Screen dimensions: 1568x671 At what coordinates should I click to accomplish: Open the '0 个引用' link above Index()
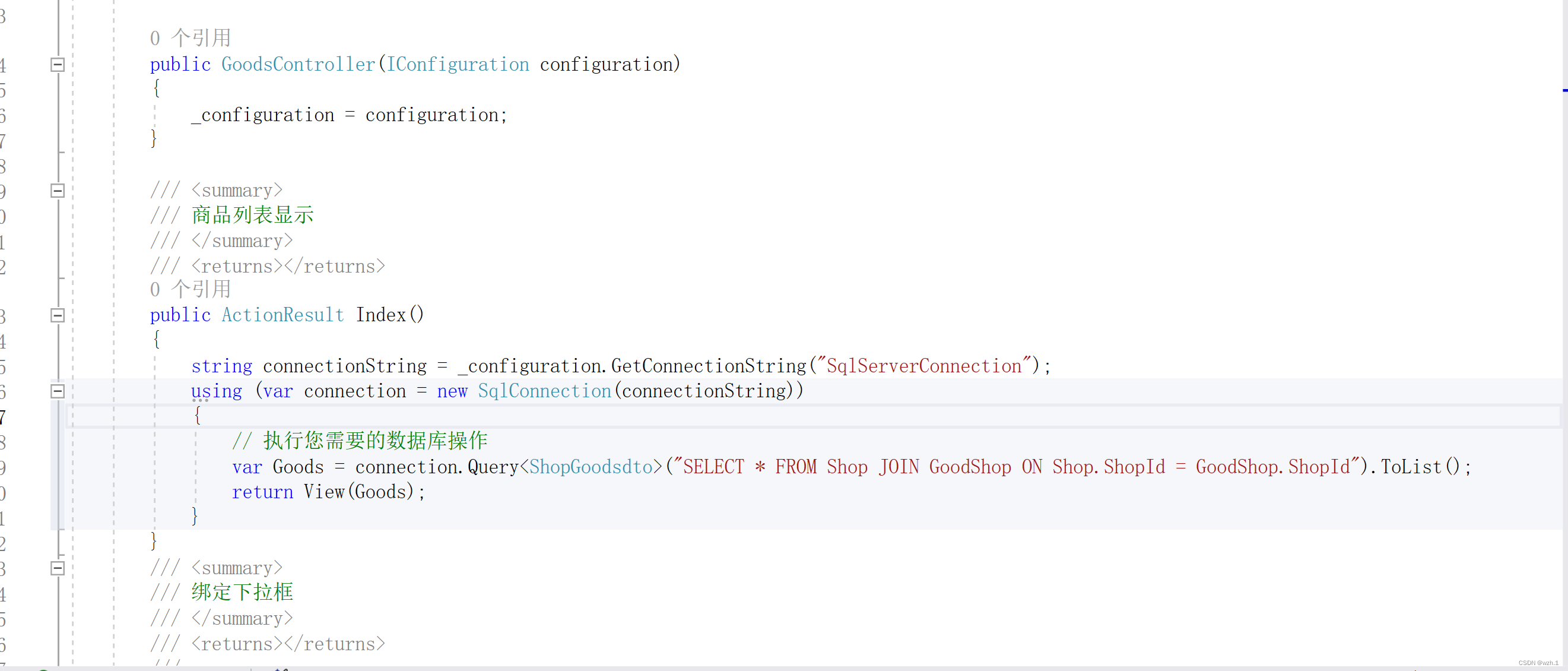coord(190,290)
